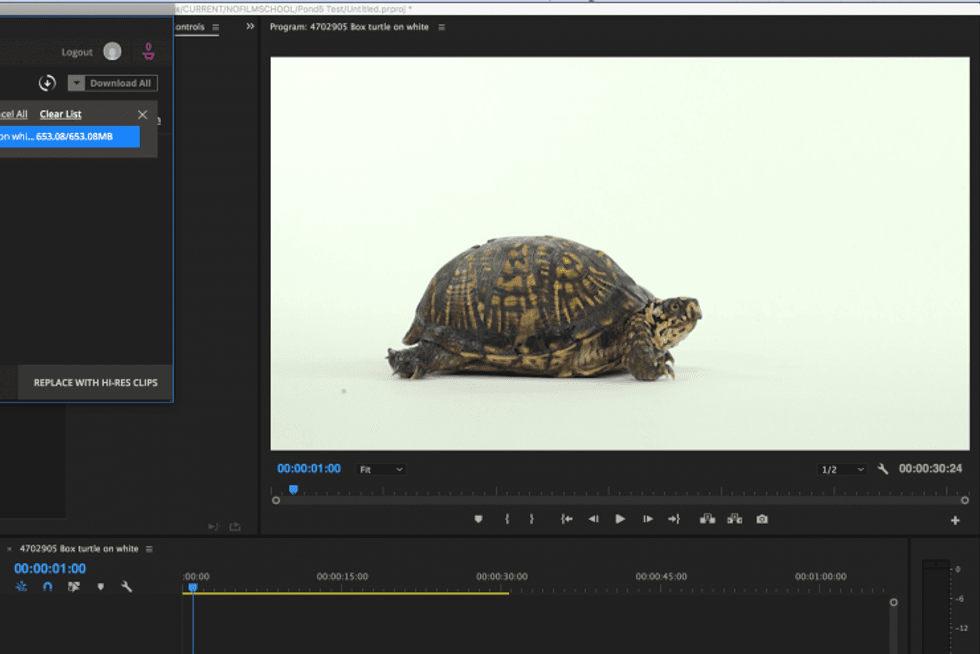The height and width of the screenshot is (654, 980).
Task: Click the circular download icon
Action: (x=48, y=83)
